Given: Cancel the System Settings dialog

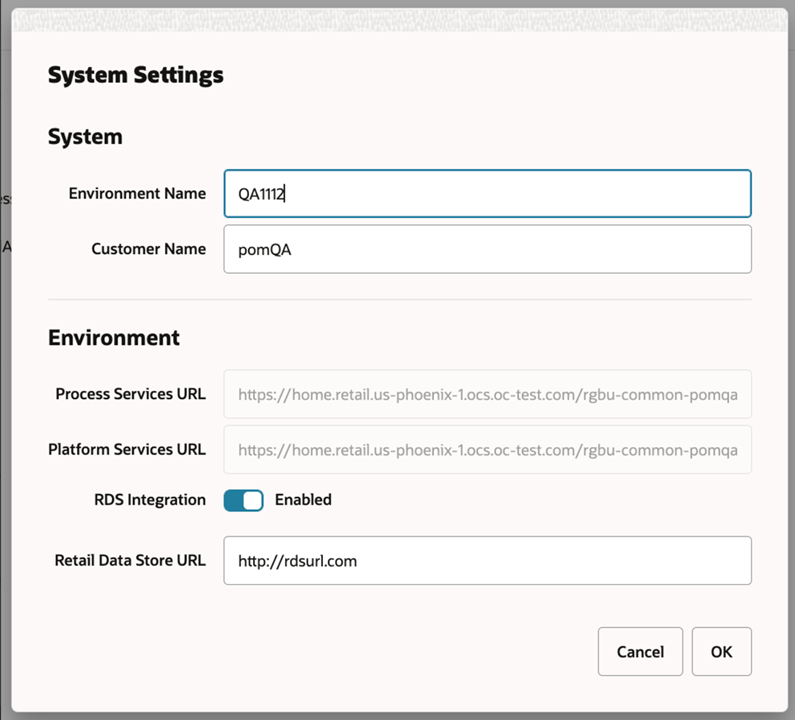Looking at the screenshot, I should (640, 652).
